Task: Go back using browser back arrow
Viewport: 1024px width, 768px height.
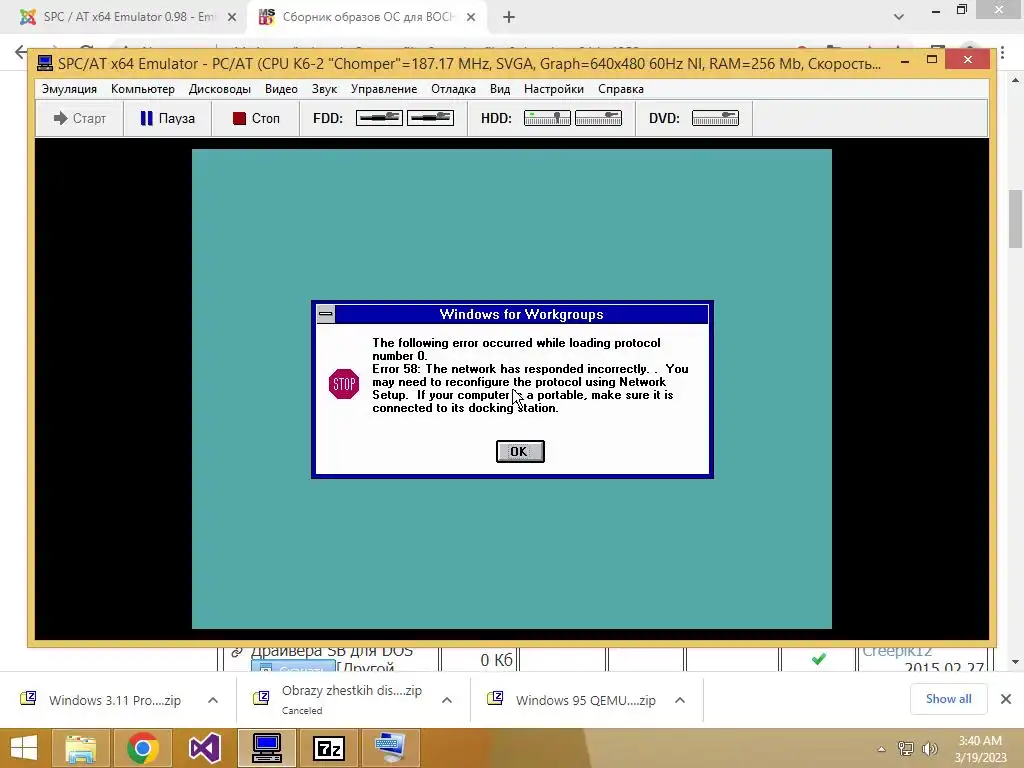Action: coord(21,51)
